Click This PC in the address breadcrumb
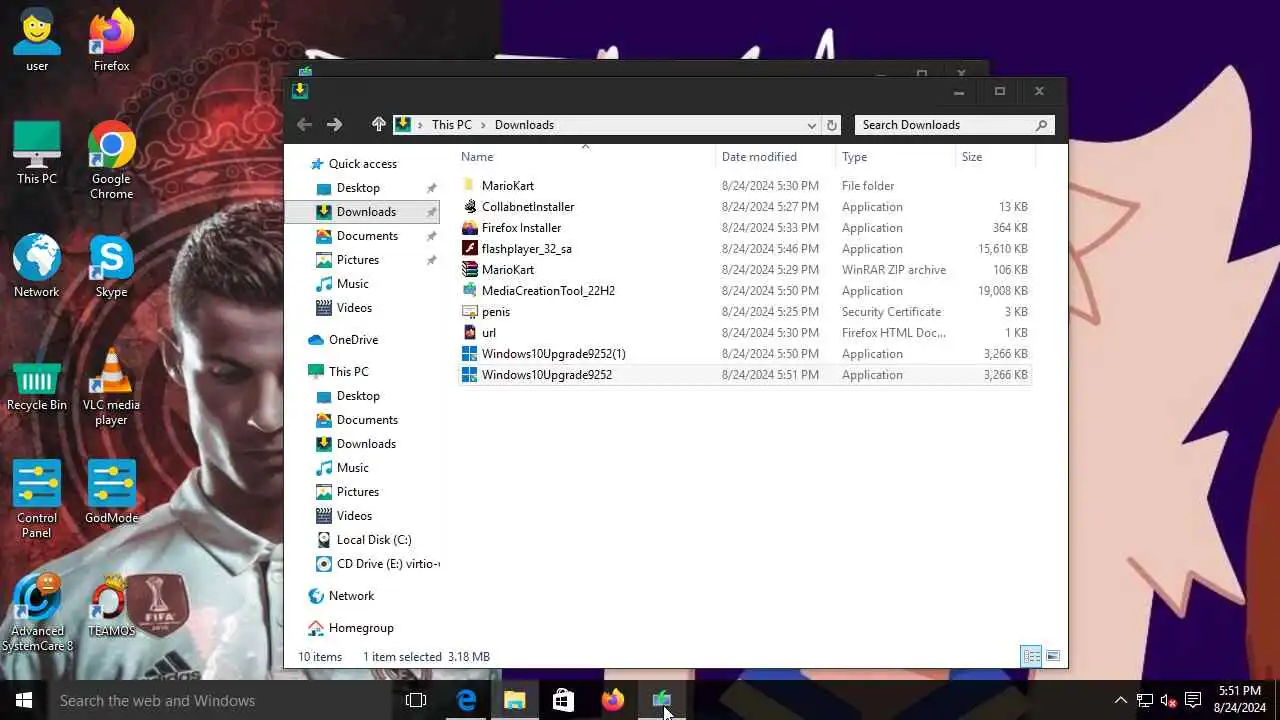The width and height of the screenshot is (1280, 720). point(451,125)
